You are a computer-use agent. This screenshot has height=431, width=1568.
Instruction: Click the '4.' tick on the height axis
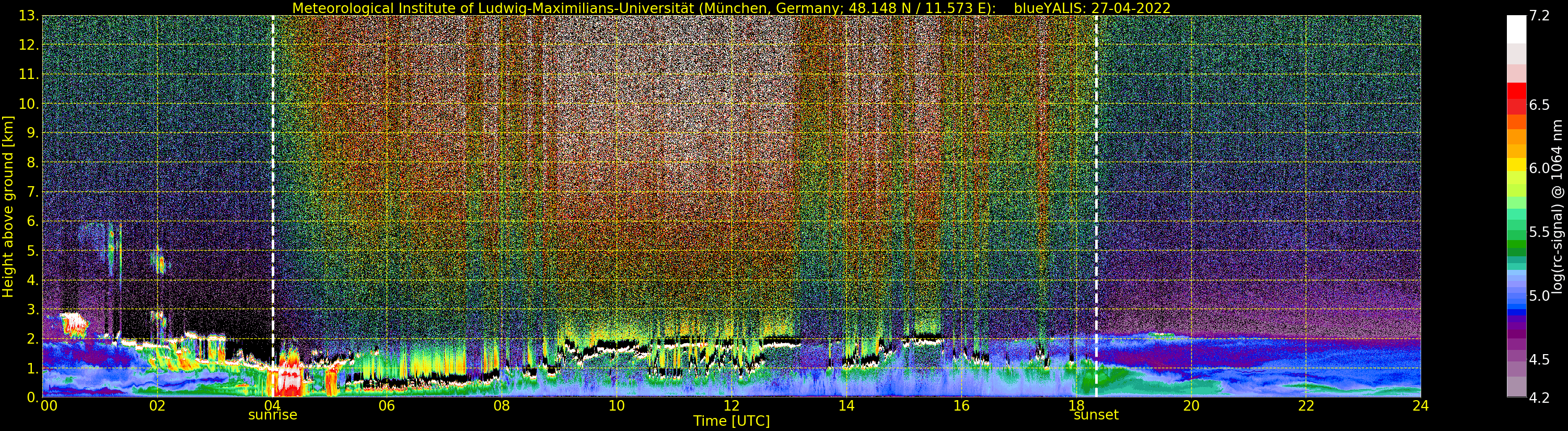[x=33, y=280]
